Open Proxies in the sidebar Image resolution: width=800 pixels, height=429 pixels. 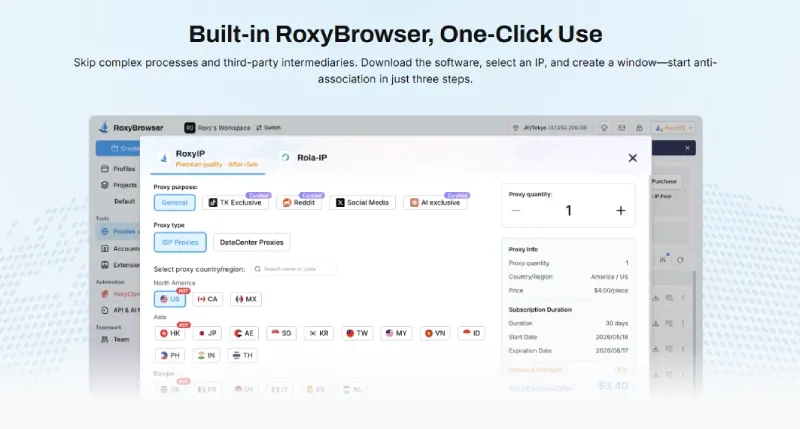(119, 232)
